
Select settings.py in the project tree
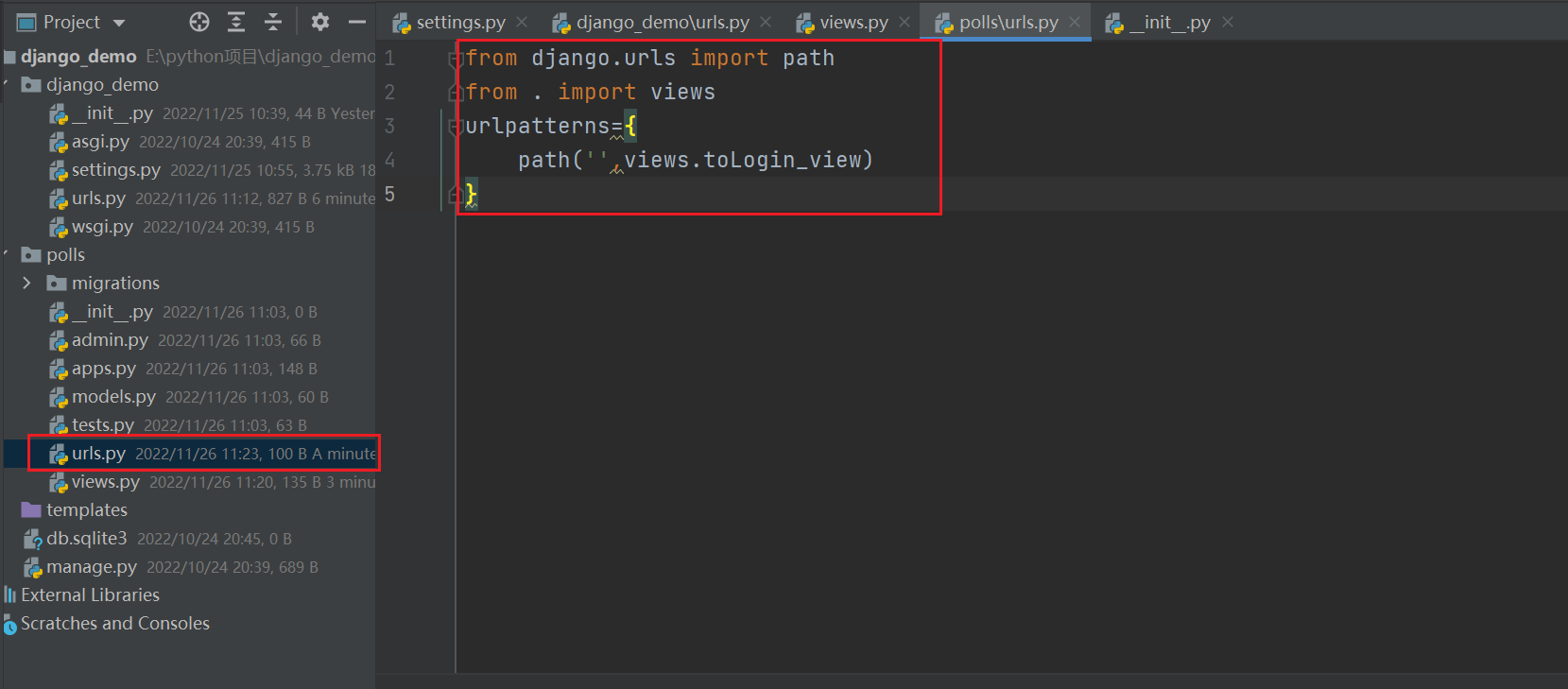click(x=116, y=170)
